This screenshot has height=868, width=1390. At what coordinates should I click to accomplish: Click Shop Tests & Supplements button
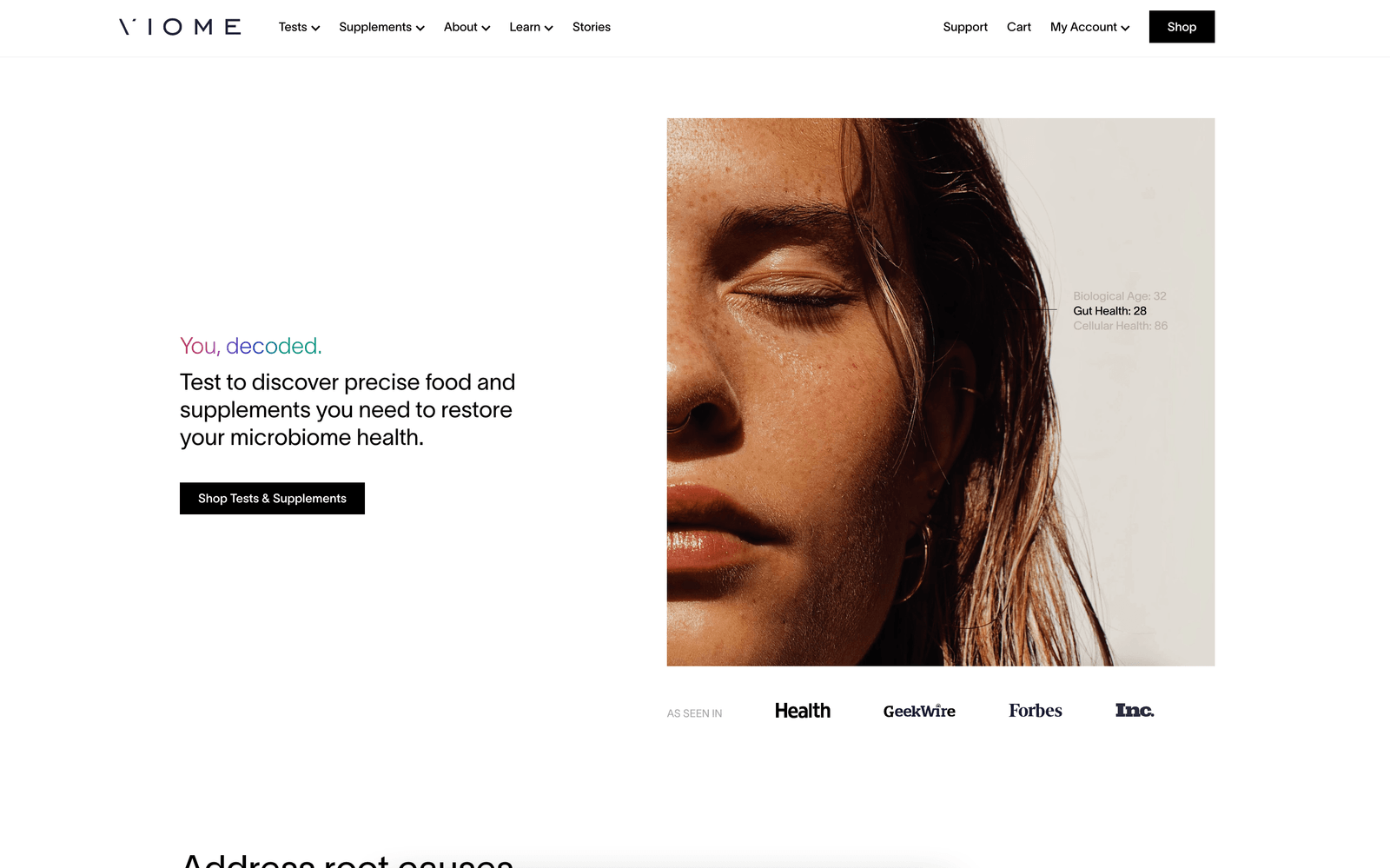coord(272,498)
